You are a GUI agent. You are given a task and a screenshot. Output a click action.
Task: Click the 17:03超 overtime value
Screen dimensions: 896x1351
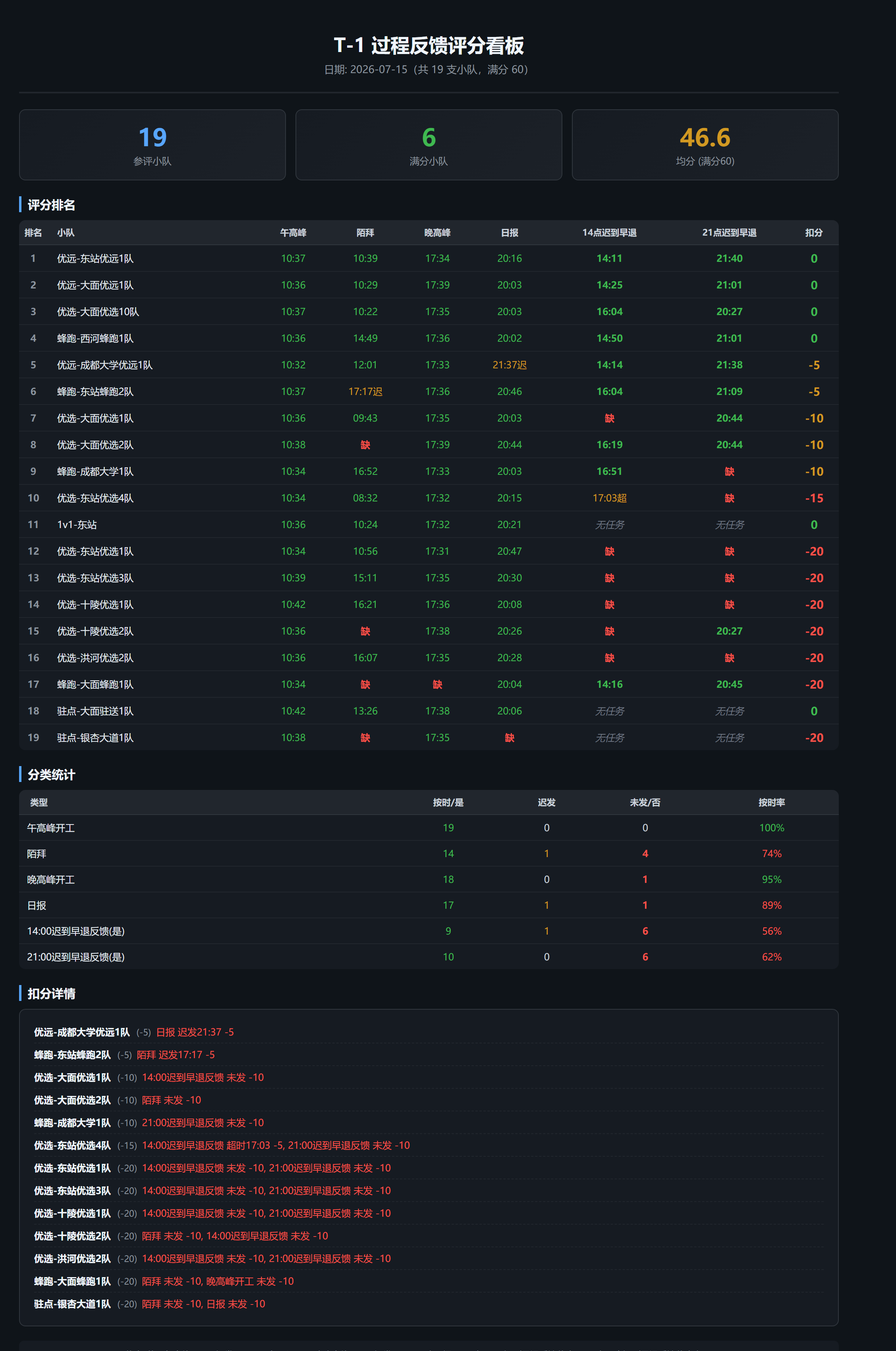(609, 498)
